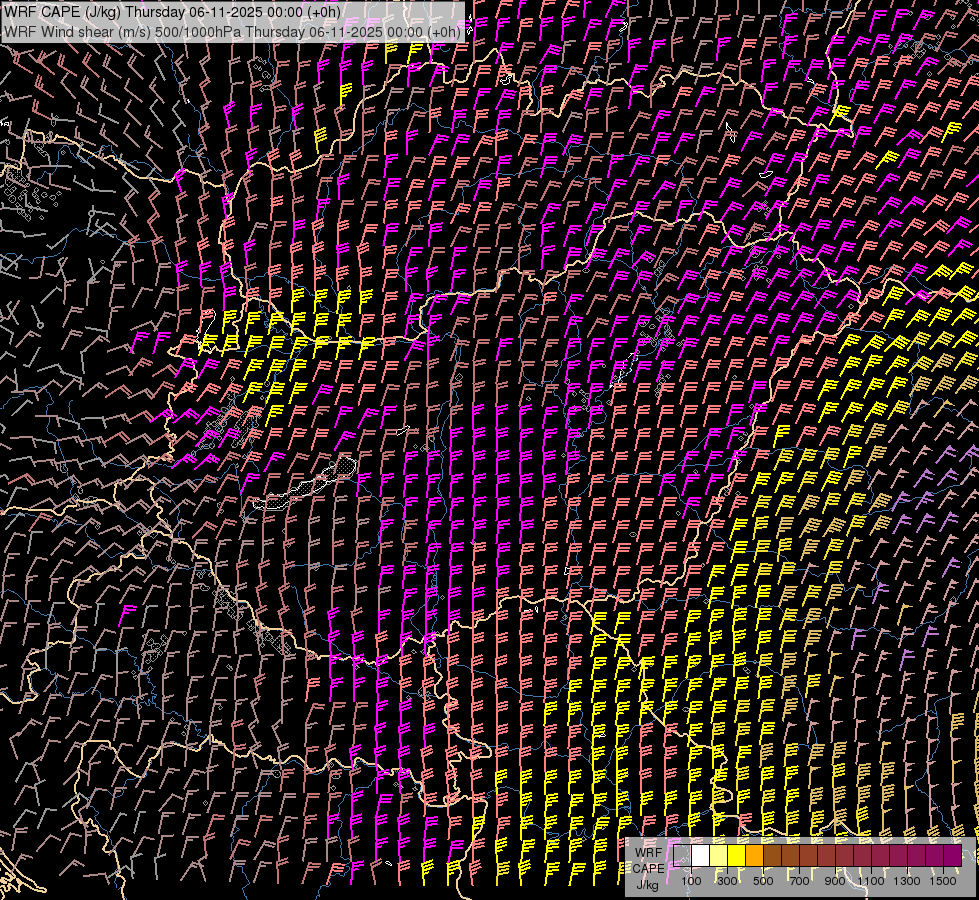Viewport: 979px width, 900px height.
Task: Pick the bright yellow CAPE legend swatch
Action: (737, 856)
